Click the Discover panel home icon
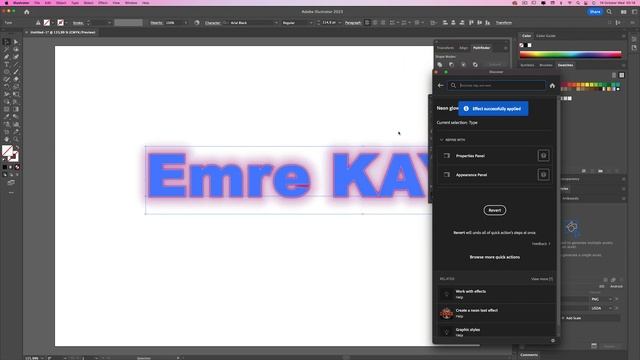 click(552, 86)
